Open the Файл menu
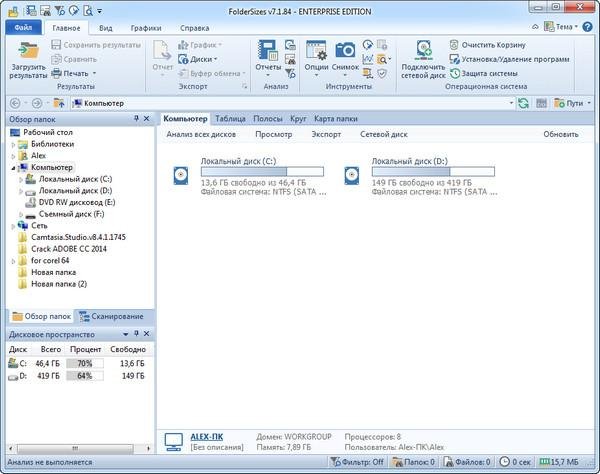This screenshot has width=600, height=474. [x=23, y=28]
